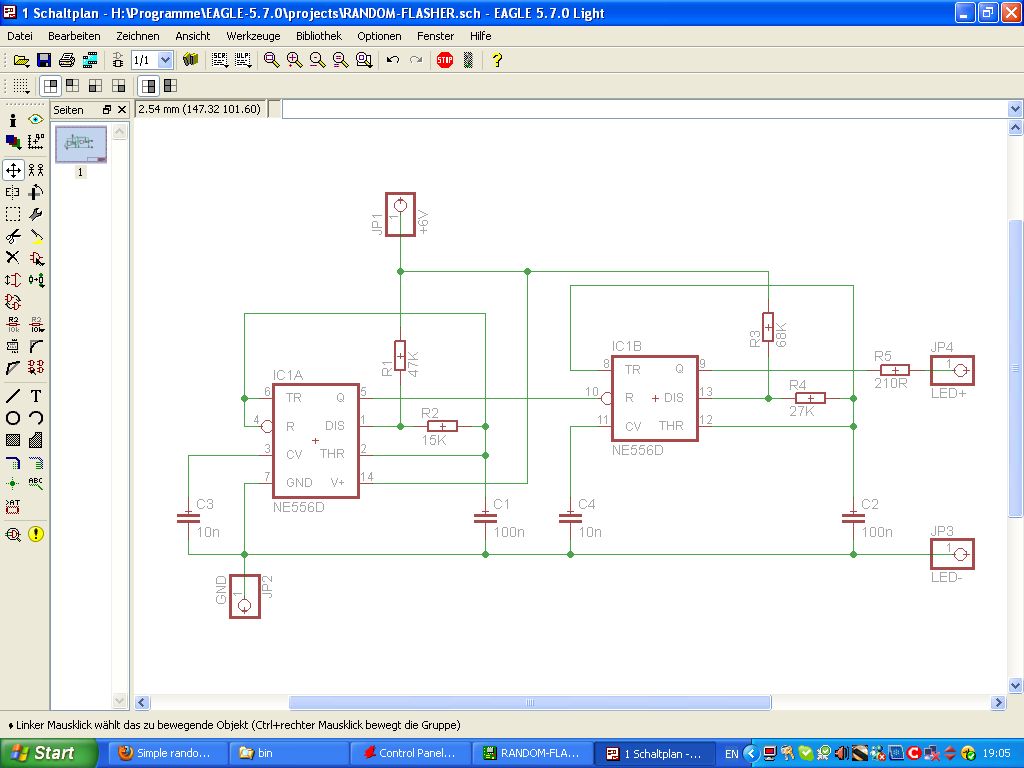Click the Zoom to fit icon
The height and width of the screenshot is (768, 1024).
(271, 60)
